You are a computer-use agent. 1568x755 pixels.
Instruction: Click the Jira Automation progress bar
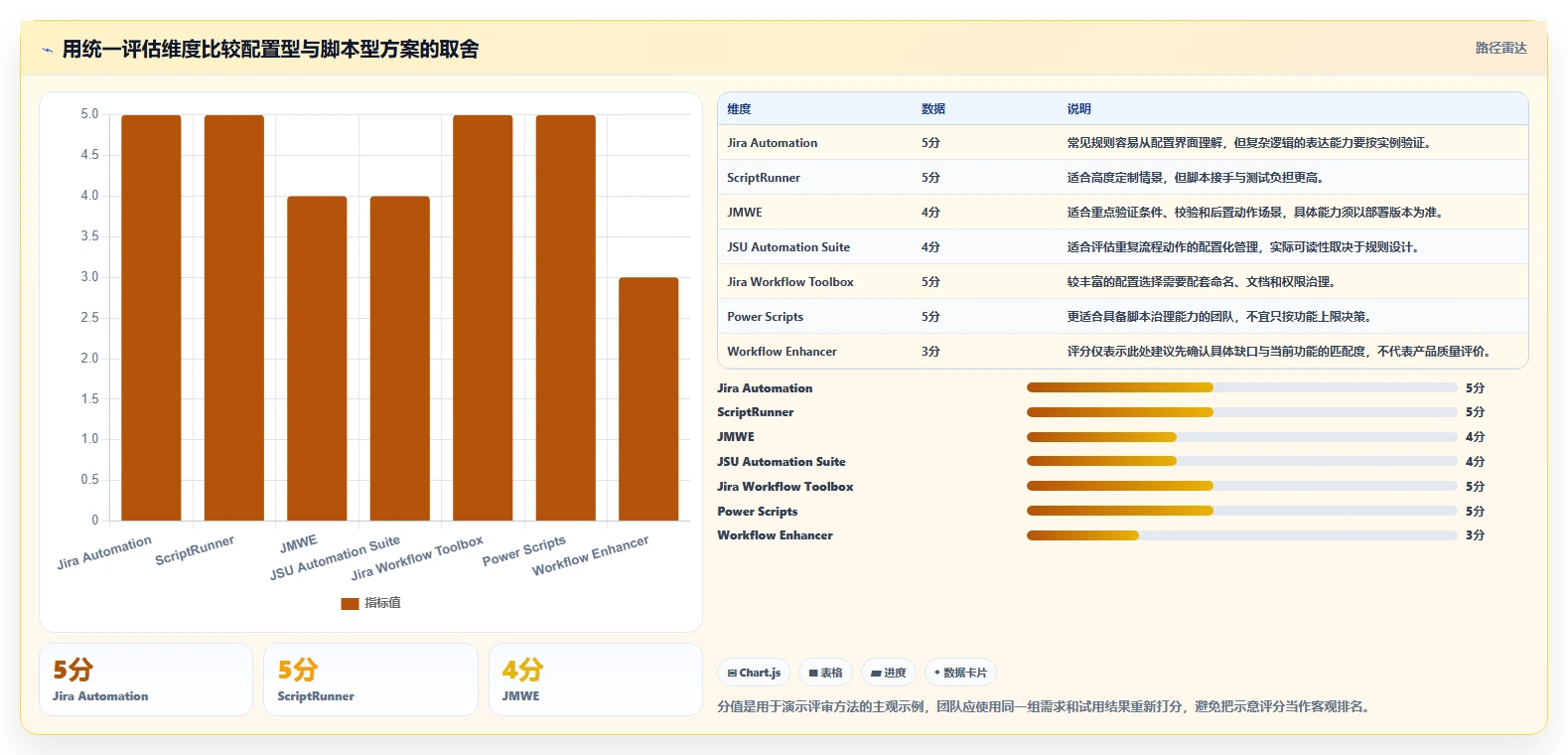tap(1241, 387)
